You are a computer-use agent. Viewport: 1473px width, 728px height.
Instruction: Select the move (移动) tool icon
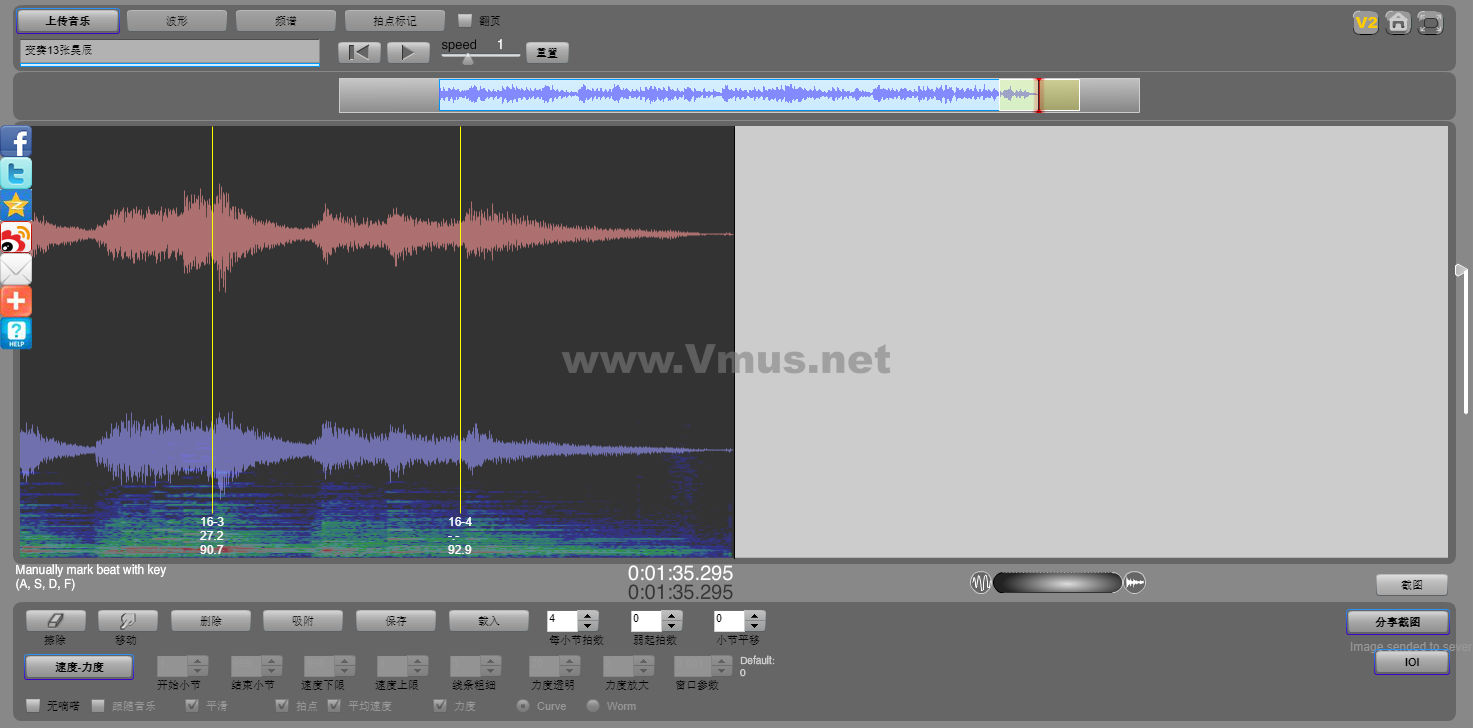pos(128,621)
